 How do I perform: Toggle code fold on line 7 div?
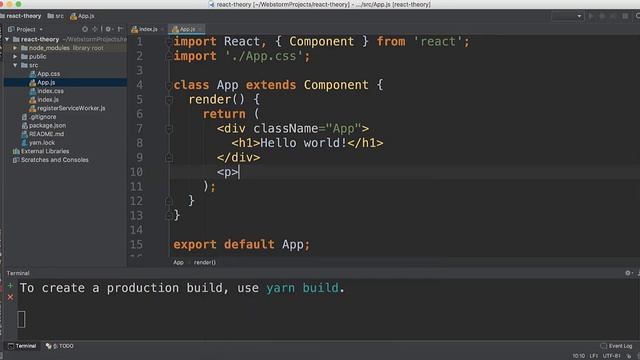click(169, 129)
